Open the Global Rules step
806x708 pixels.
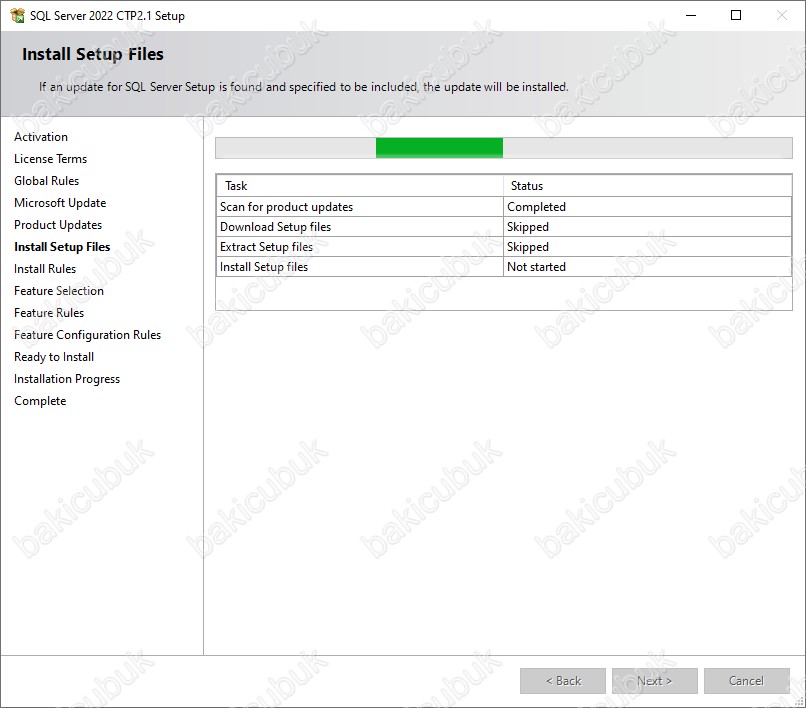(46, 181)
